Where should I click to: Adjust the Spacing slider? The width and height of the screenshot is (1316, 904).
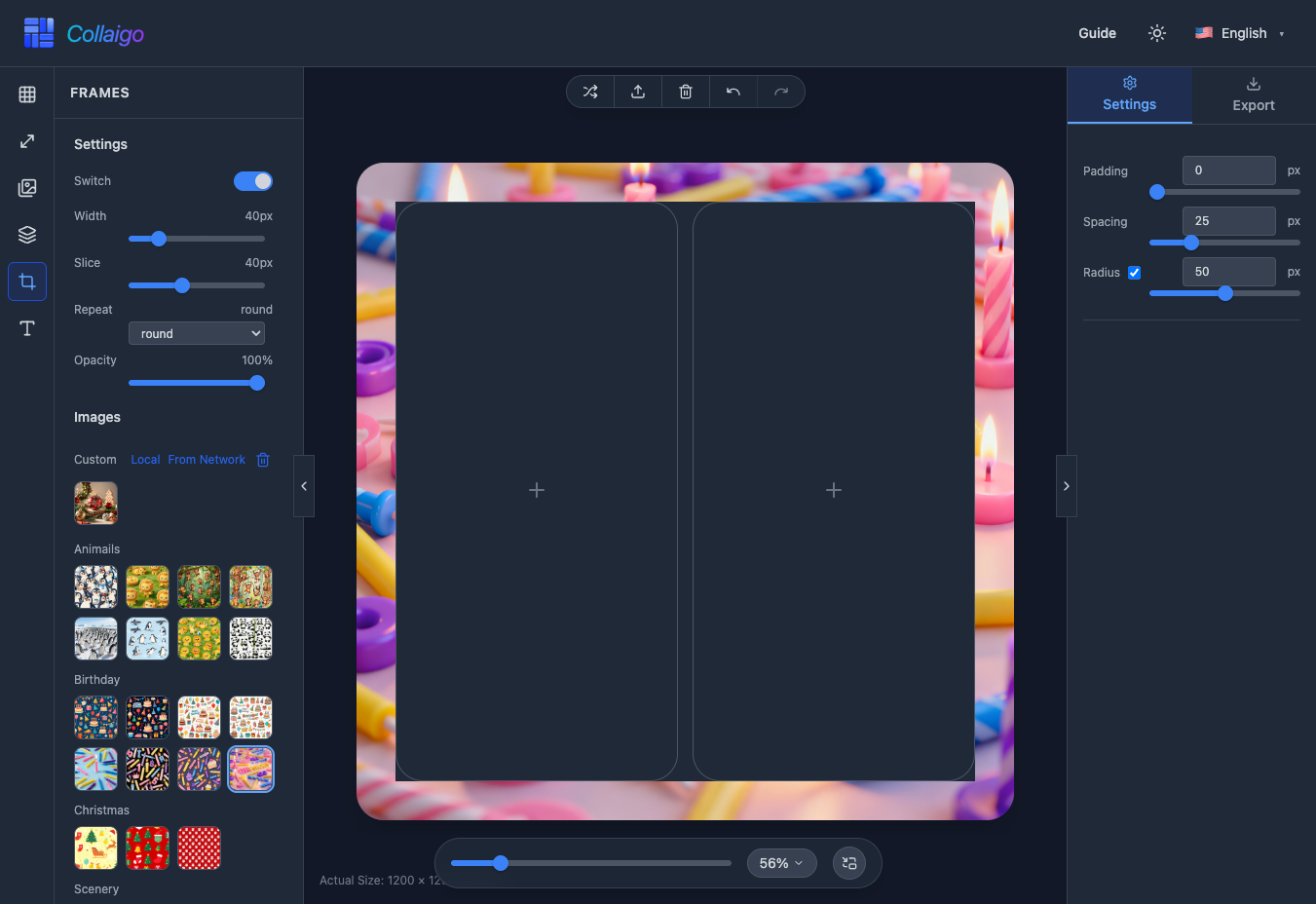click(1224, 243)
